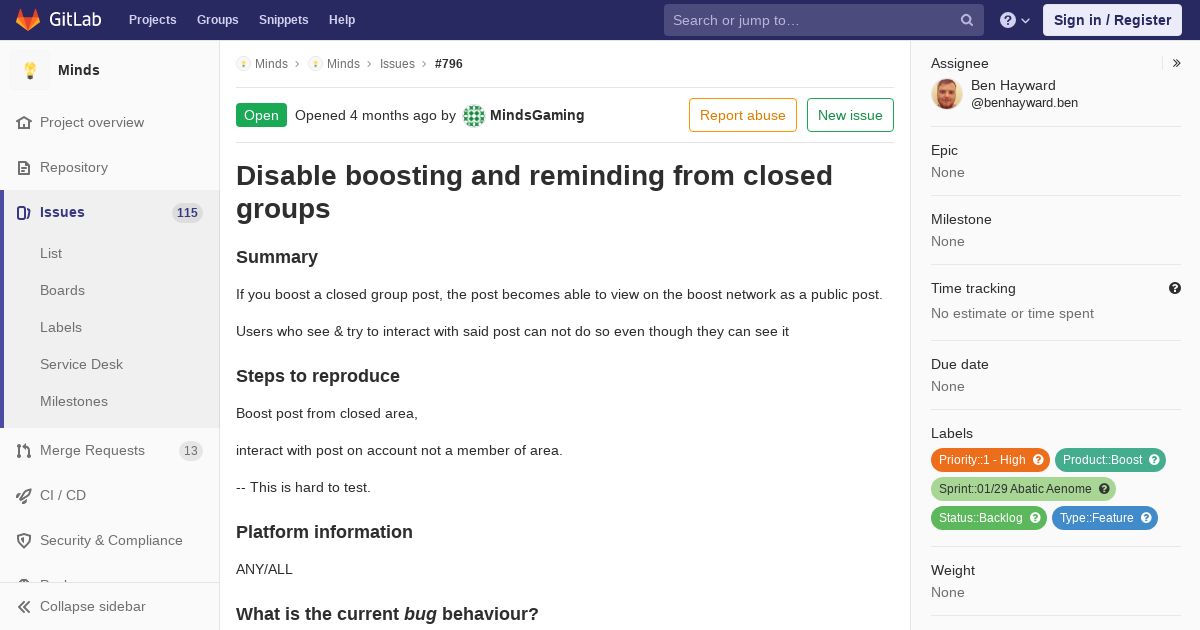Click Ben Hayward's avatar photo
This screenshot has width=1200, height=630.
(x=947, y=93)
